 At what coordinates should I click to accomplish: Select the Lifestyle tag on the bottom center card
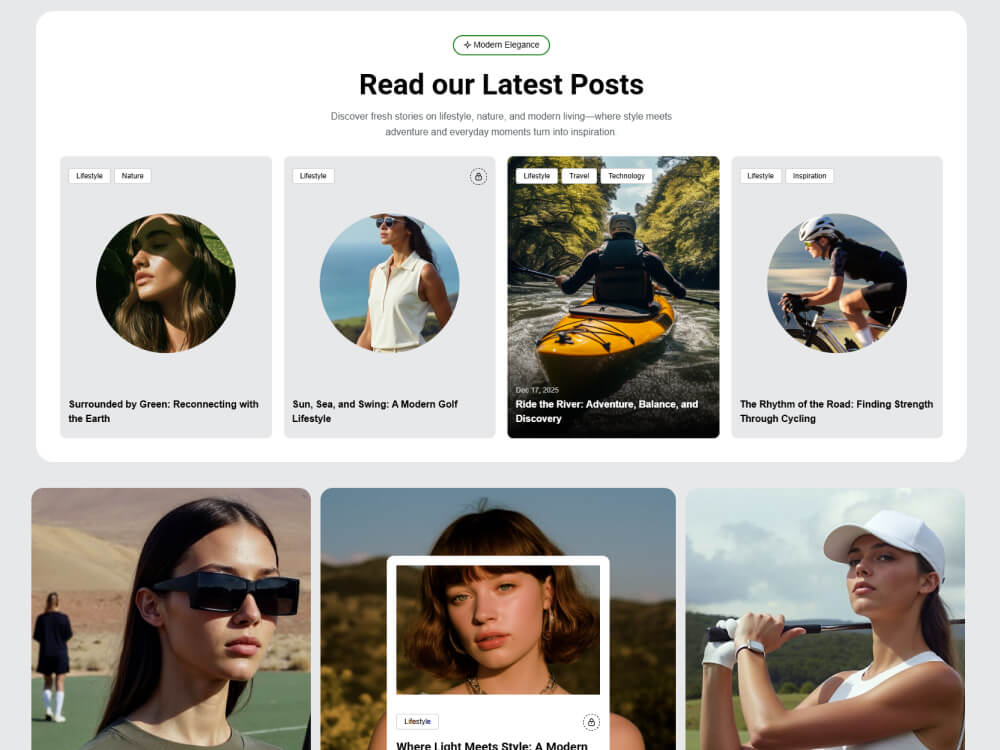tap(416, 721)
